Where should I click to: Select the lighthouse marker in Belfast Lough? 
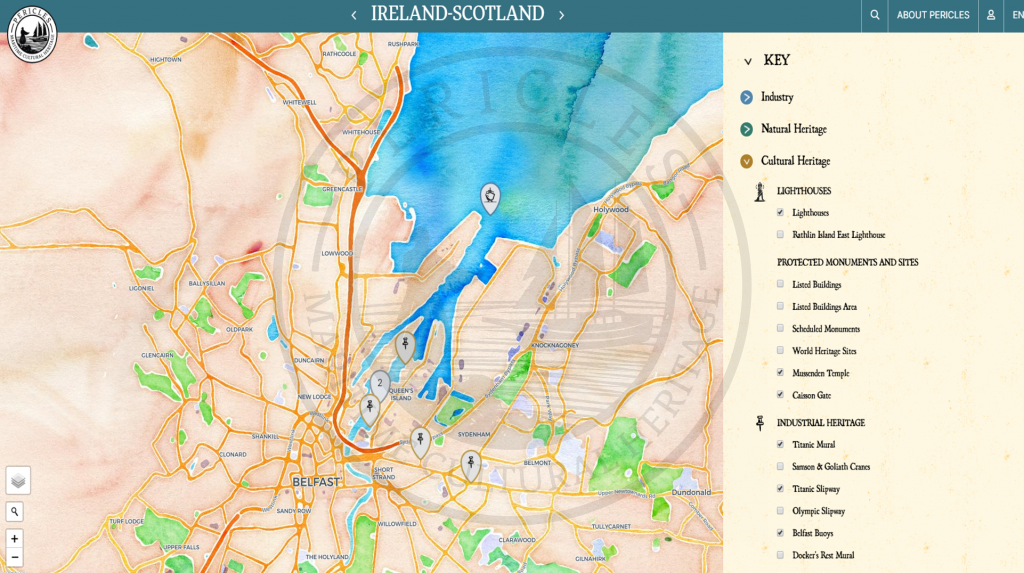(490, 197)
